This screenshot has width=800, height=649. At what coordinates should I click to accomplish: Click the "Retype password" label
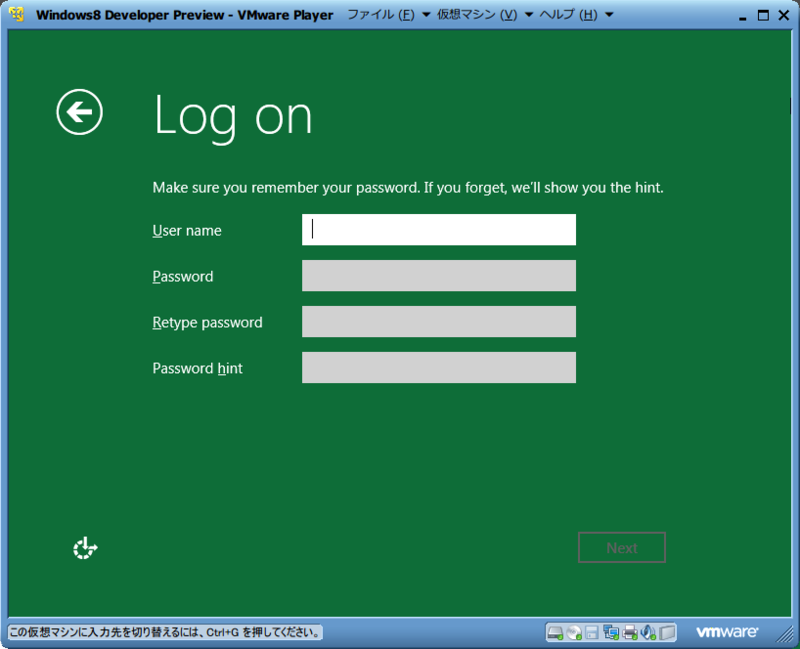click(x=207, y=322)
